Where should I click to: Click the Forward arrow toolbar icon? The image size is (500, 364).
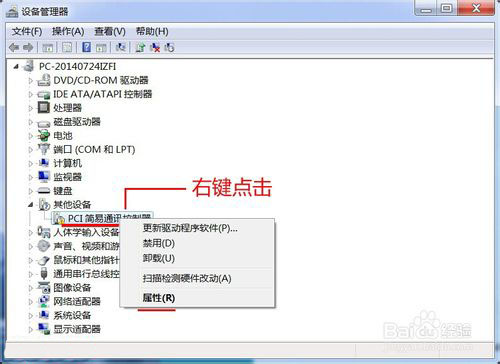[x=28, y=48]
